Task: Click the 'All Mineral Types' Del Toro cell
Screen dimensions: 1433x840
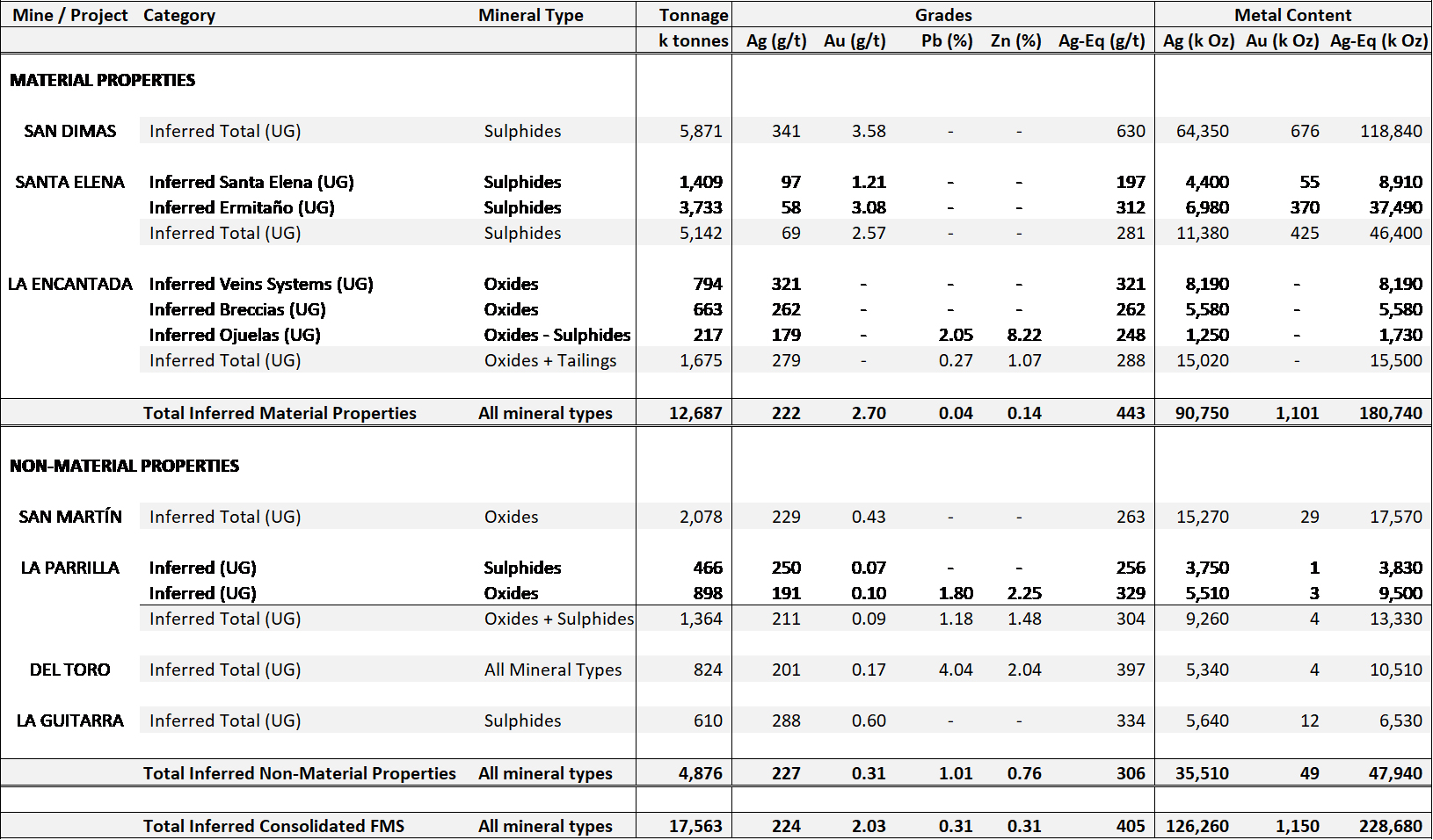Action: pos(553,670)
